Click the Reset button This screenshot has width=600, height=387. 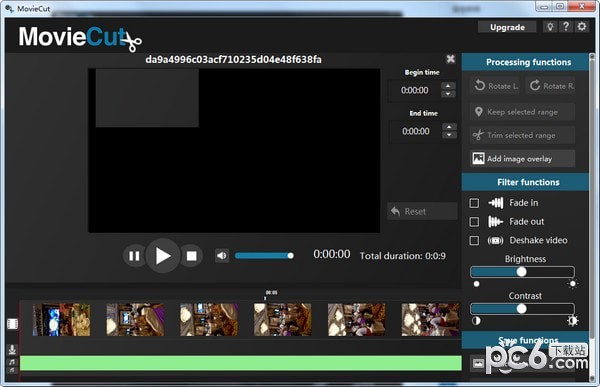[422, 211]
